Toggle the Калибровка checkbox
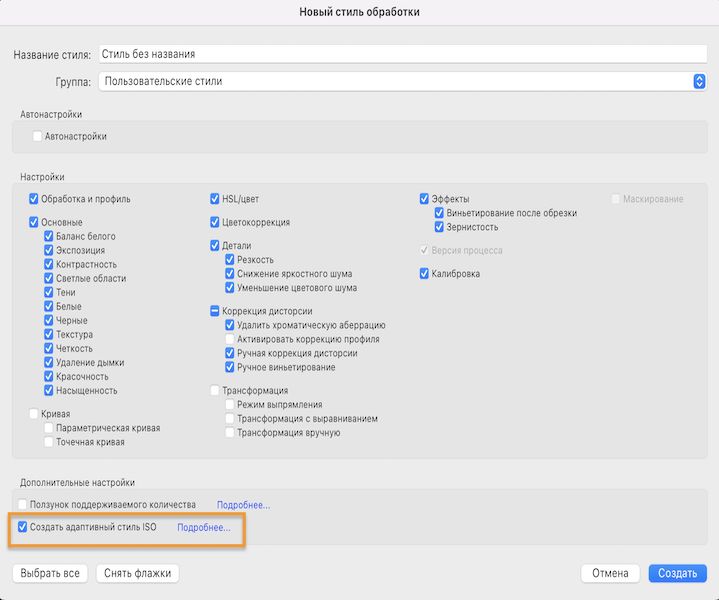The height and width of the screenshot is (600, 719). tap(425, 273)
